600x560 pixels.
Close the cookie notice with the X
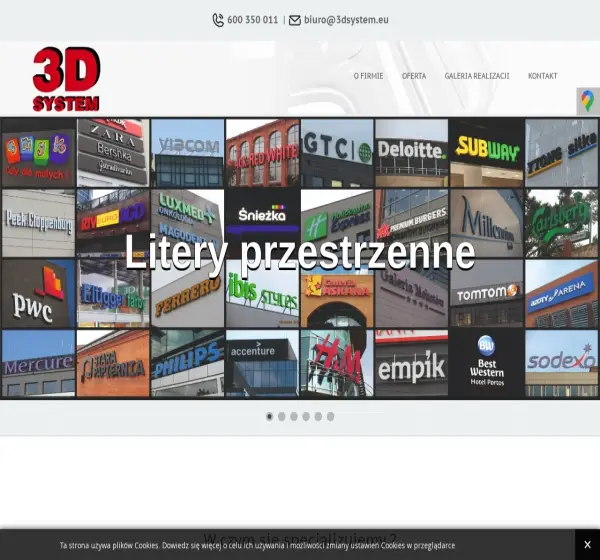pyautogui.click(x=587, y=544)
